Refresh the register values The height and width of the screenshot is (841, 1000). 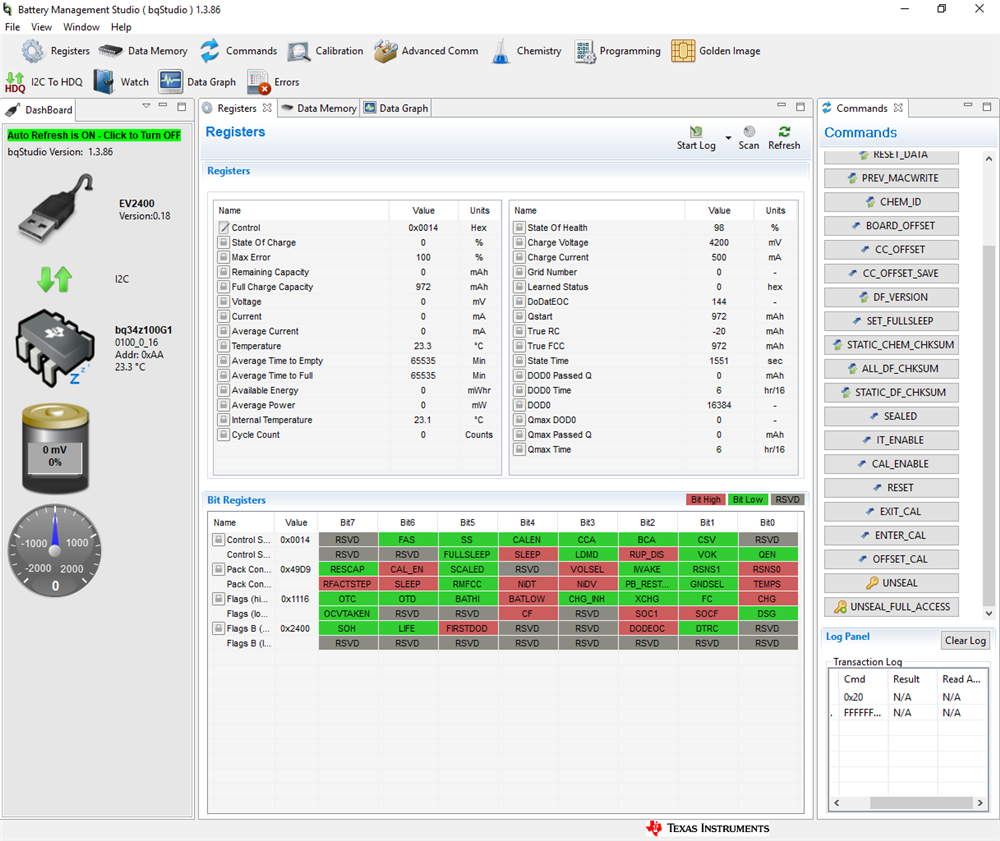point(784,138)
